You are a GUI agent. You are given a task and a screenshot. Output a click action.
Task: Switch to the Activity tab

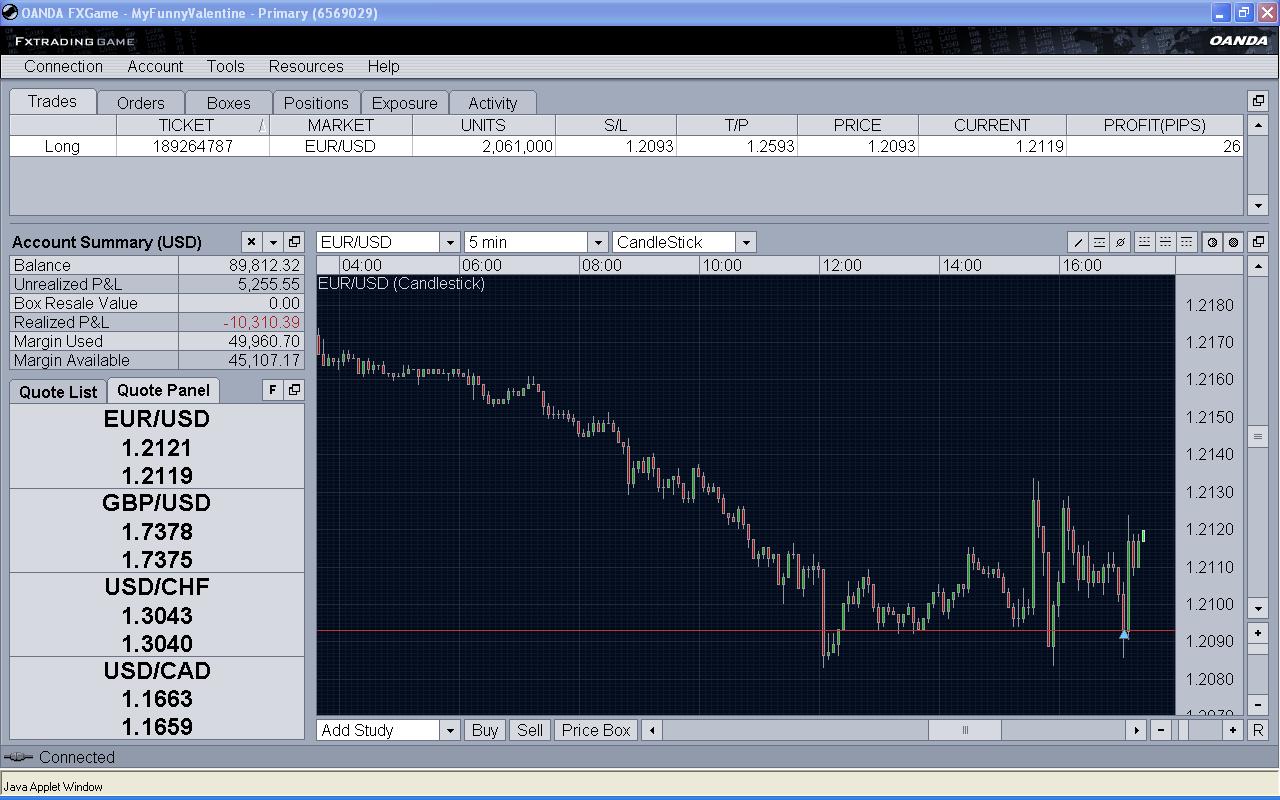(493, 103)
